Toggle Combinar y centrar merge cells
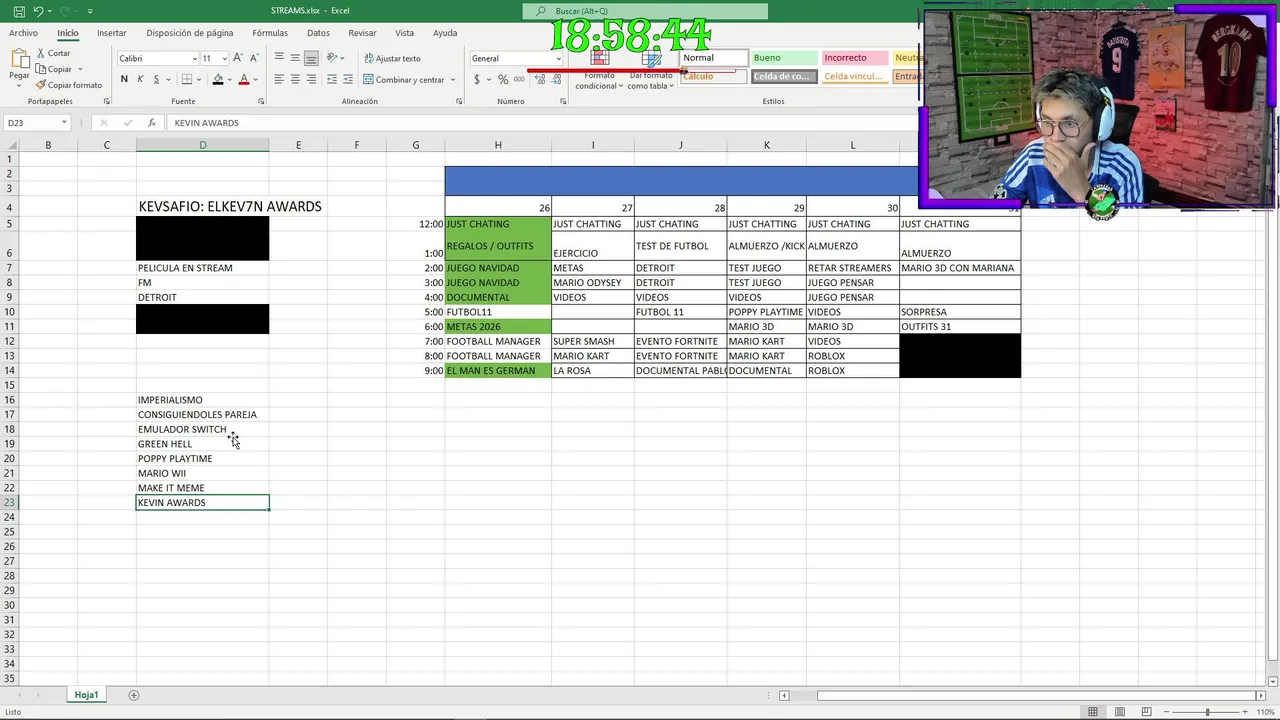1280x720 pixels. (x=403, y=80)
